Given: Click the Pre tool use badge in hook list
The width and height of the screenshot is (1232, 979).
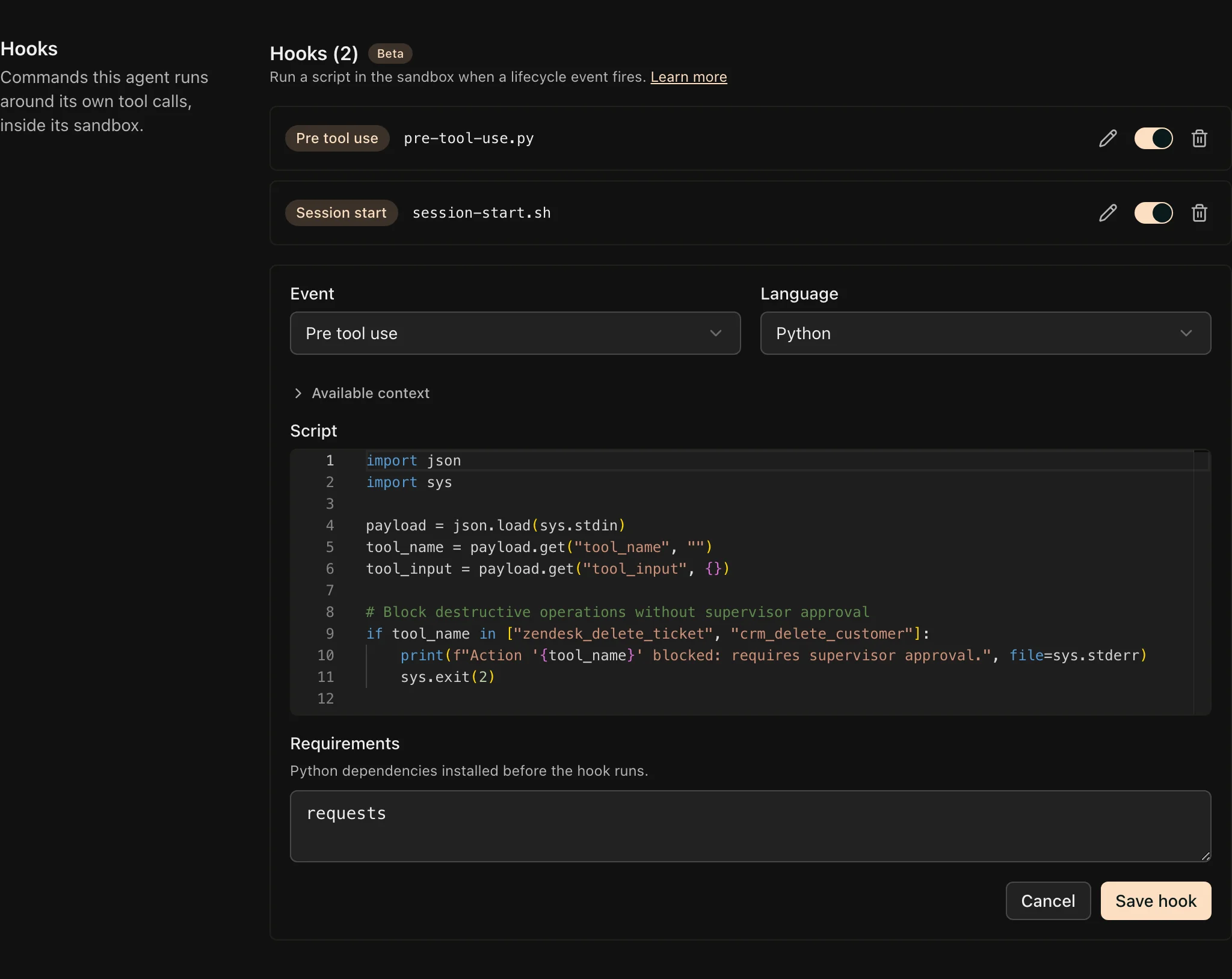Looking at the screenshot, I should coord(337,138).
